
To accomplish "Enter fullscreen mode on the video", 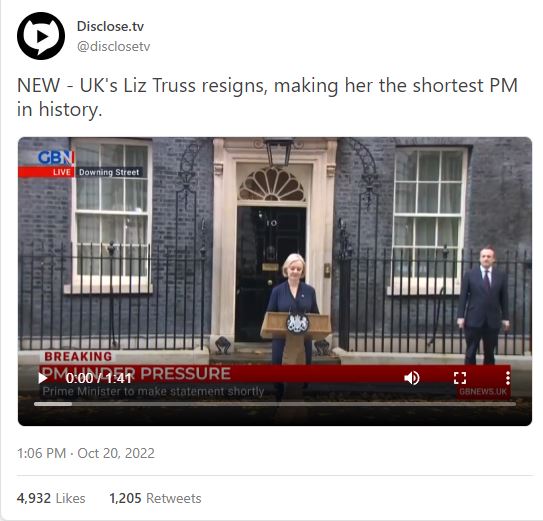I will click(x=460, y=378).
